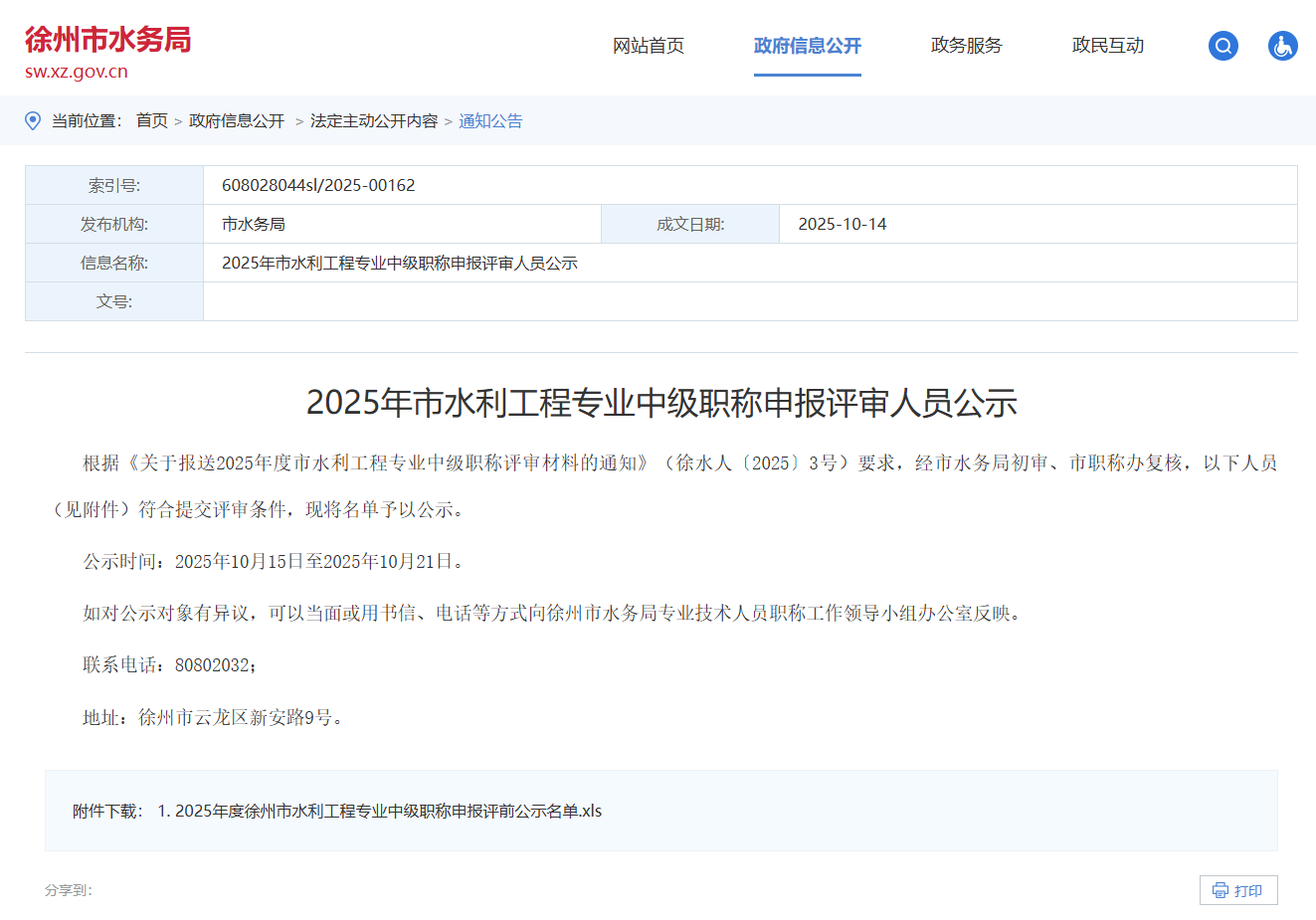1316x920 pixels.
Task: Open 政府信息公开 in the breadcrumb trail
Action: click(237, 120)
